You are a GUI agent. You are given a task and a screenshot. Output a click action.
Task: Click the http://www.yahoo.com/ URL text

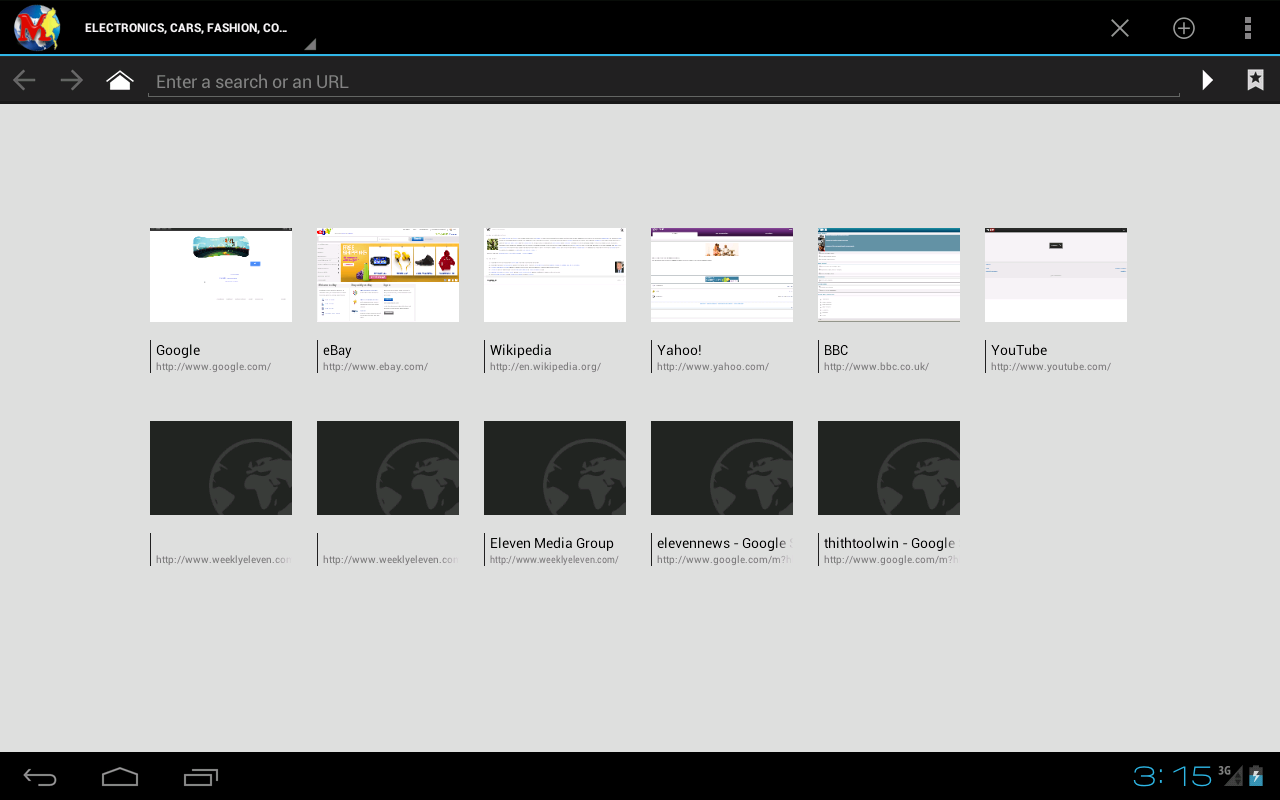tap(713, 367)
